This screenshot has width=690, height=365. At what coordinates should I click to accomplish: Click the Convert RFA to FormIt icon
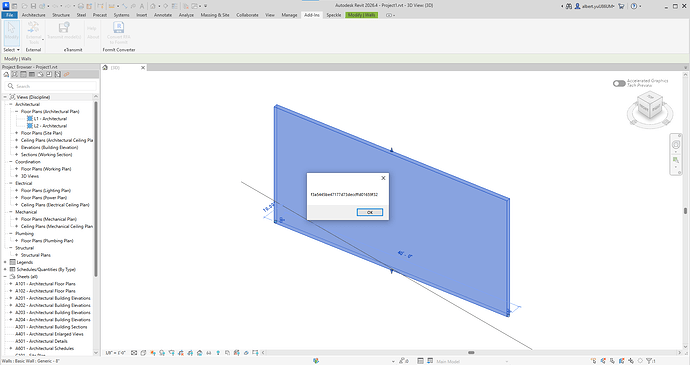[118, 27]
